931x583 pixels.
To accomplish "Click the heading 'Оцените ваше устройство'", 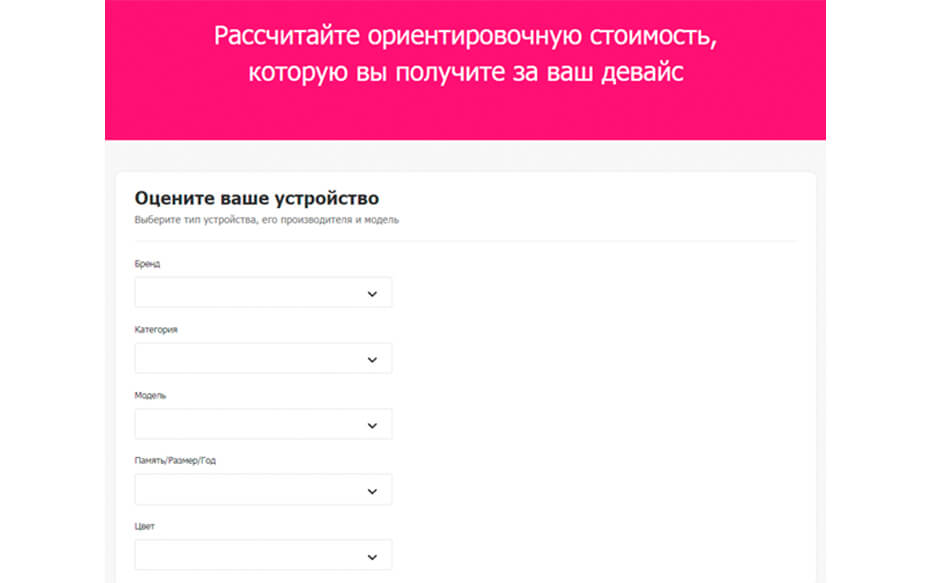I will (x=256, y=198).
